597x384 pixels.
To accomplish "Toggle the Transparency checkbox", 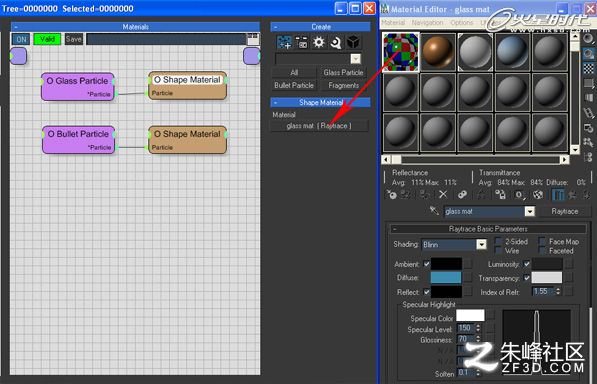I will pyautogui.click(x=527, y=278).
